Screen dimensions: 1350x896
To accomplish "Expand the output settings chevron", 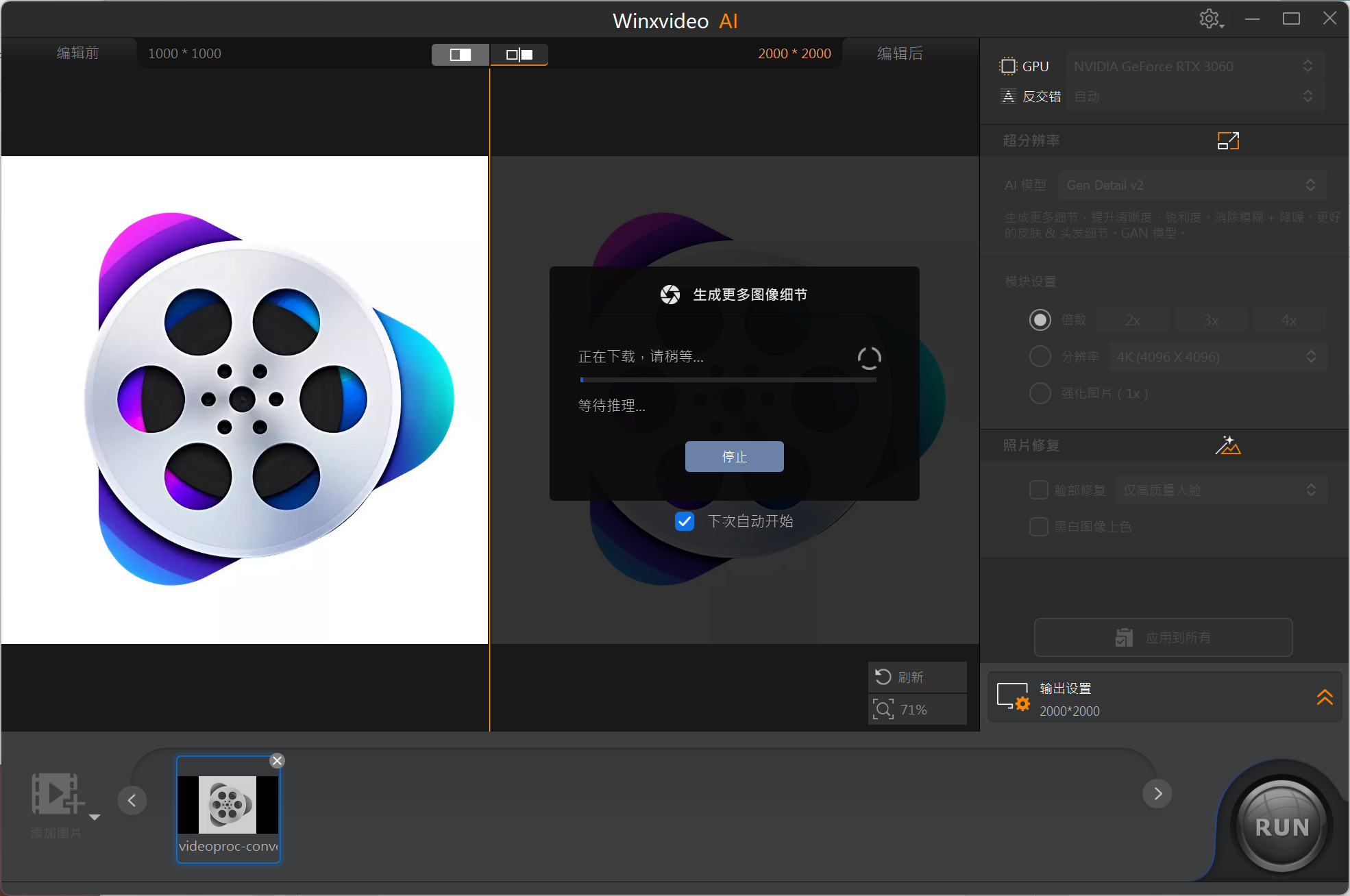I will click(x=1324, y=697).
